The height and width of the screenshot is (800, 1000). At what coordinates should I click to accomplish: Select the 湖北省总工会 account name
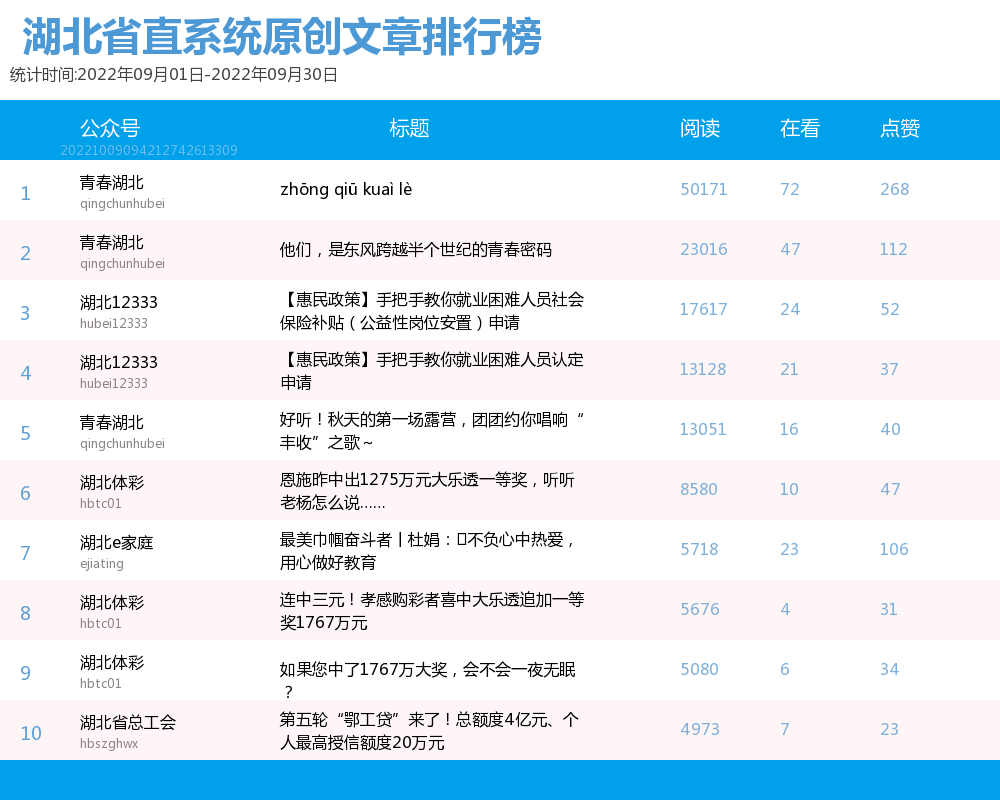[128, 723]
